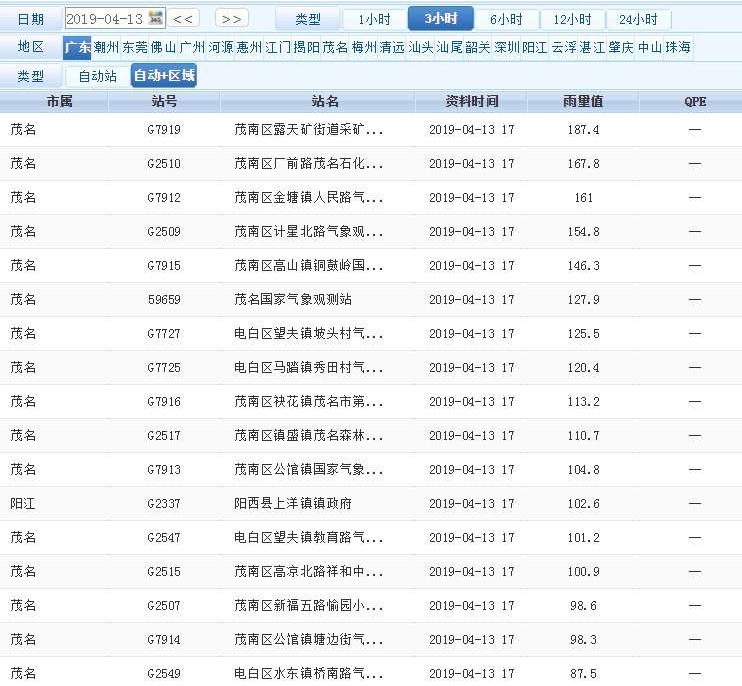Select the 6小时 time range

tap(505, 19)
